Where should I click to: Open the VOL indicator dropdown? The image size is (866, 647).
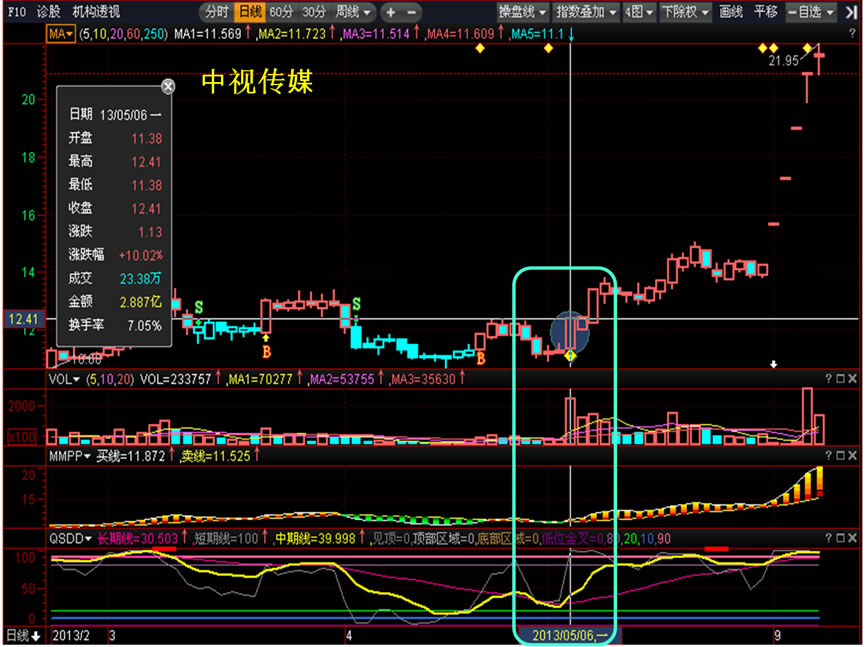pyautogui.click(x=64, y=379)
